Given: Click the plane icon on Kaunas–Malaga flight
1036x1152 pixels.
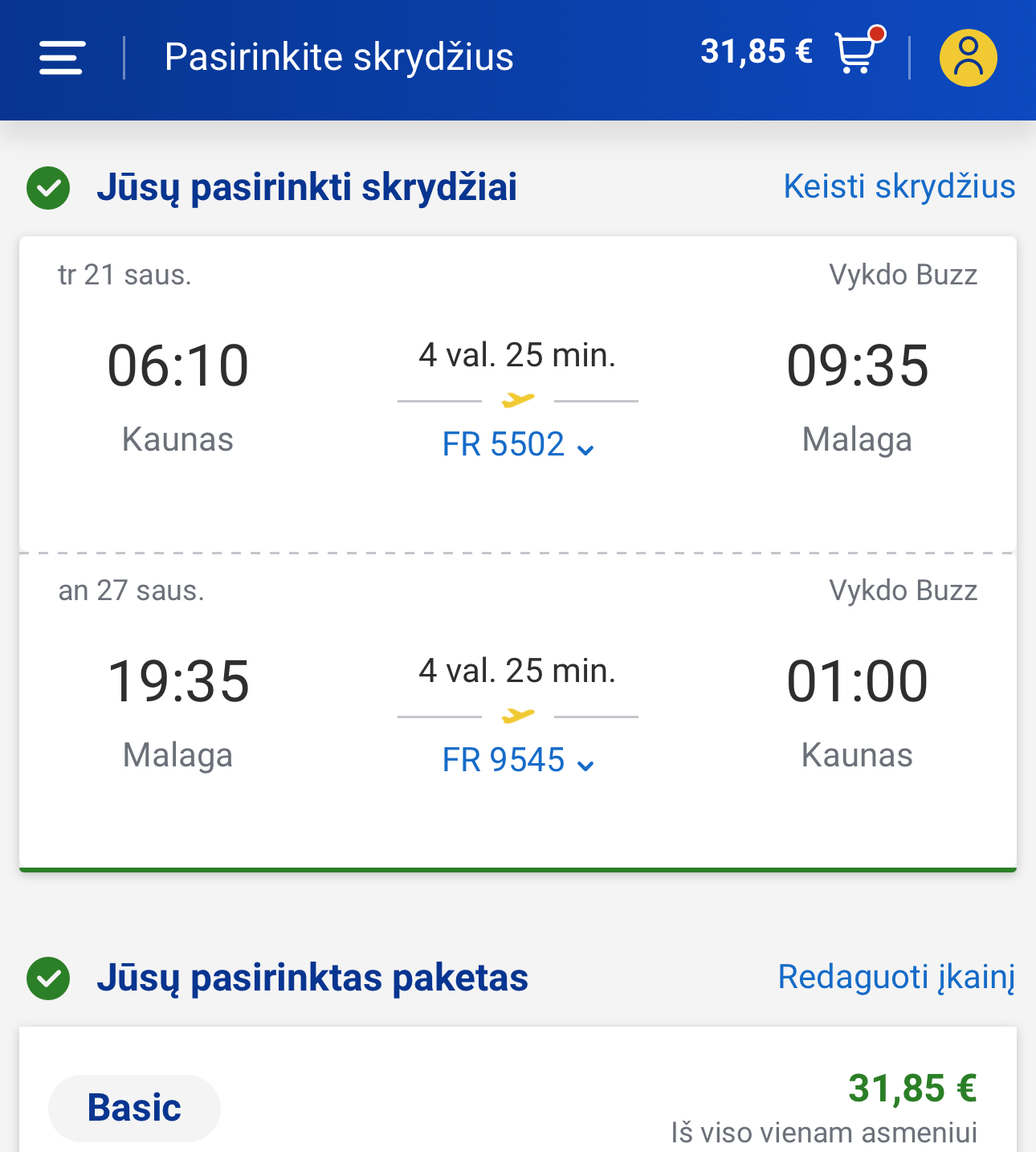Looking at the screenshot, I should pyautogui.click(x=518, y=399).
